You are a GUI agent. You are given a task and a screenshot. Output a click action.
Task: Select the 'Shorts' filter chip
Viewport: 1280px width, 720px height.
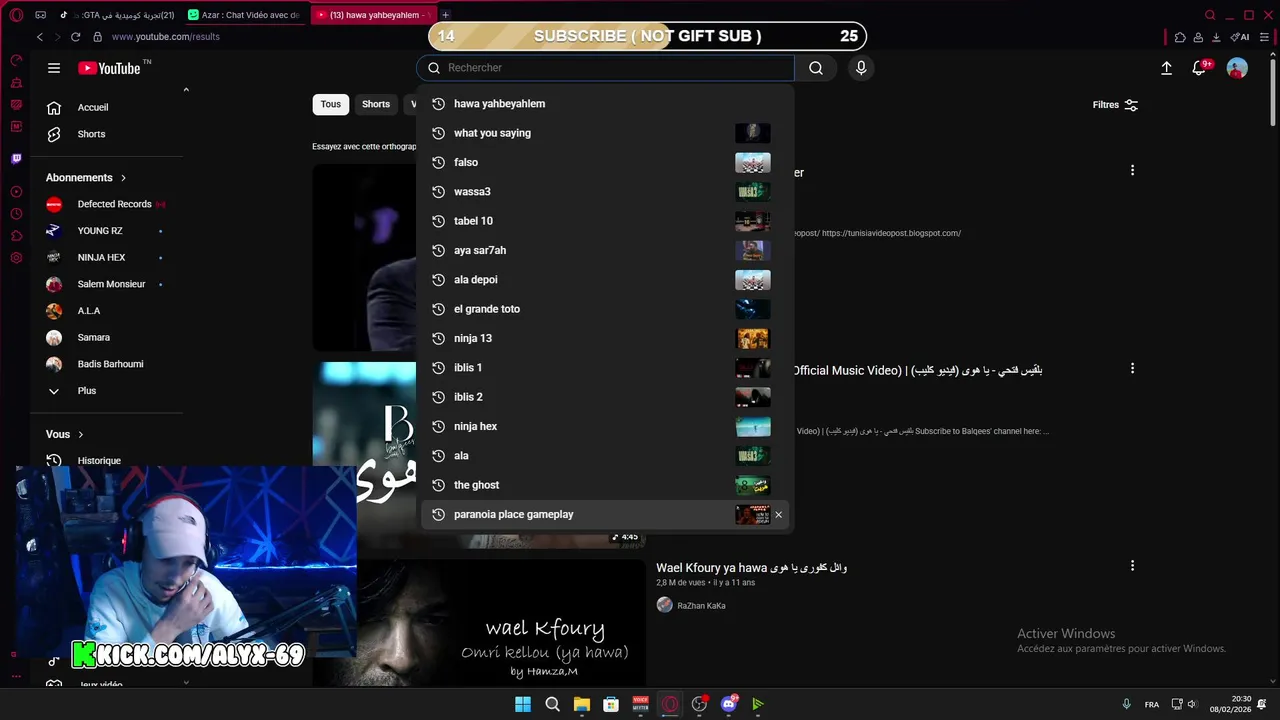(376, 104)
